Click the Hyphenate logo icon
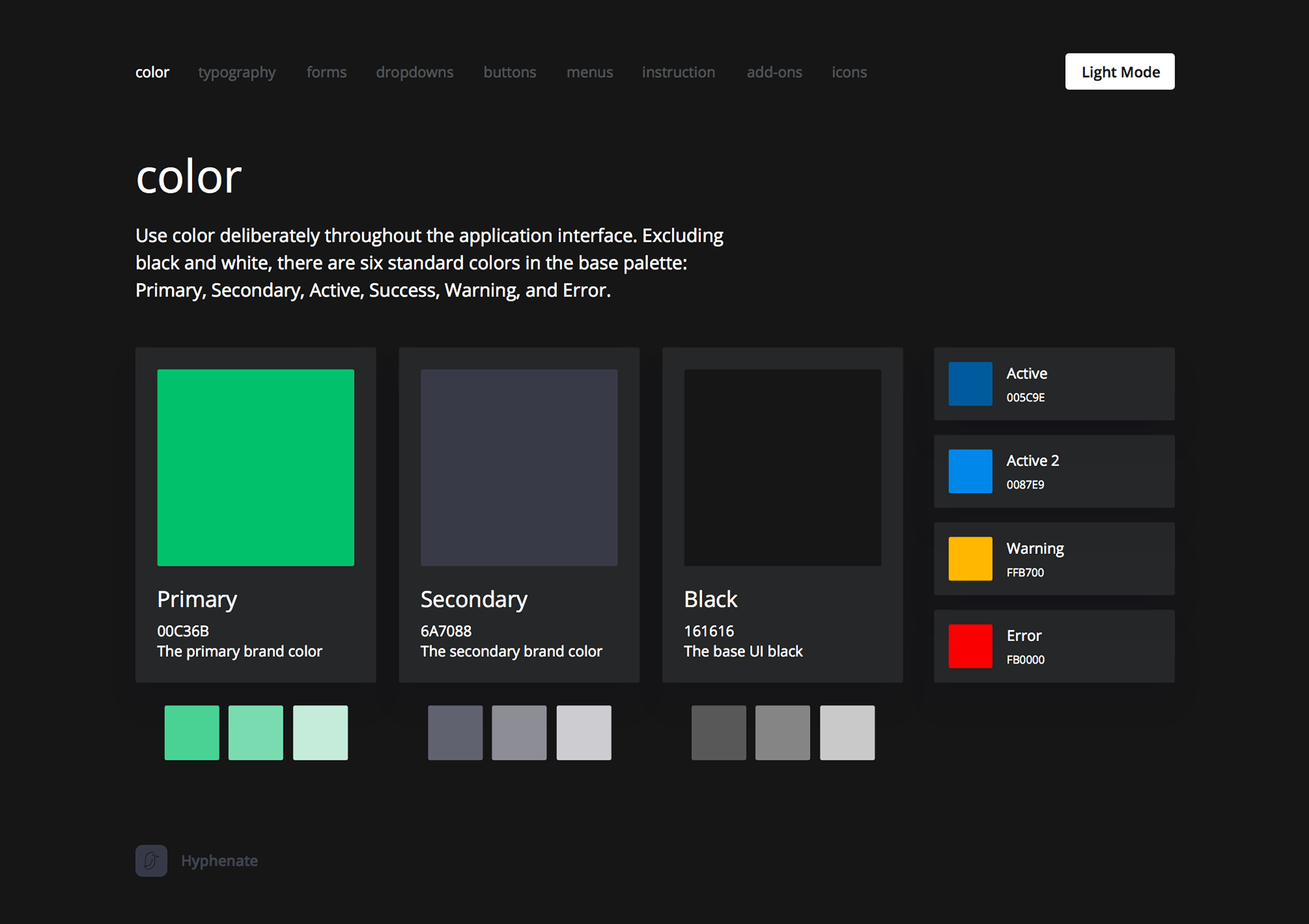The image size is (1309, 924). tap(151, 861)
